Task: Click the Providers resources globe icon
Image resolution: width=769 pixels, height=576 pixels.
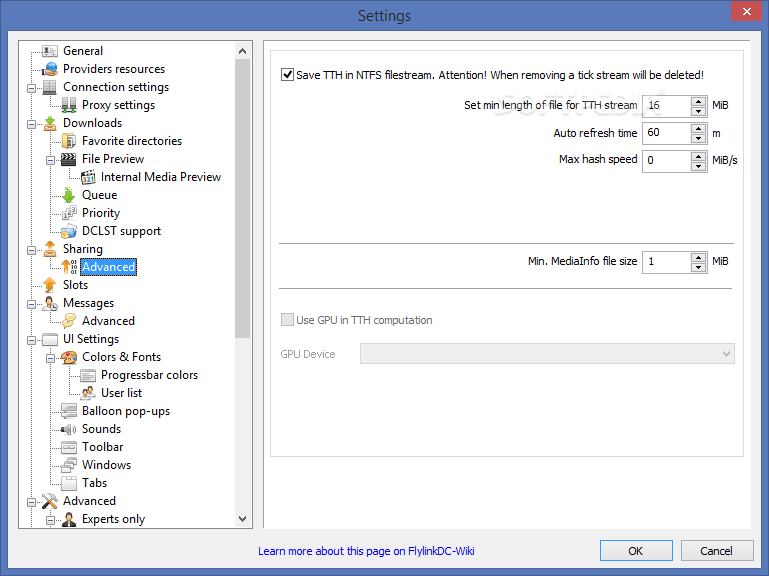Action: 50,69
